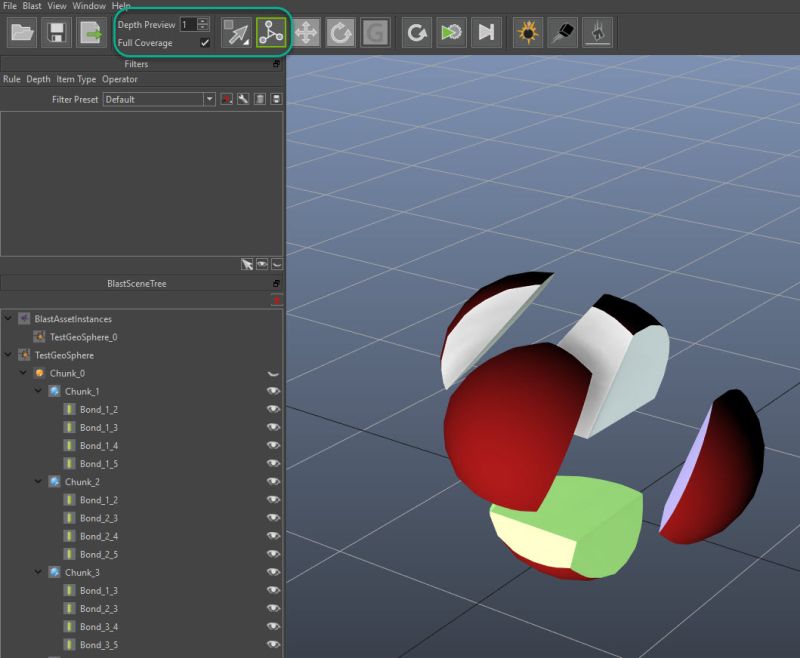Image resolution: width=800 pixels, height=658 pixels.
Task: Hide Chunk_2 using its eye icon
Action: [273, 482]
